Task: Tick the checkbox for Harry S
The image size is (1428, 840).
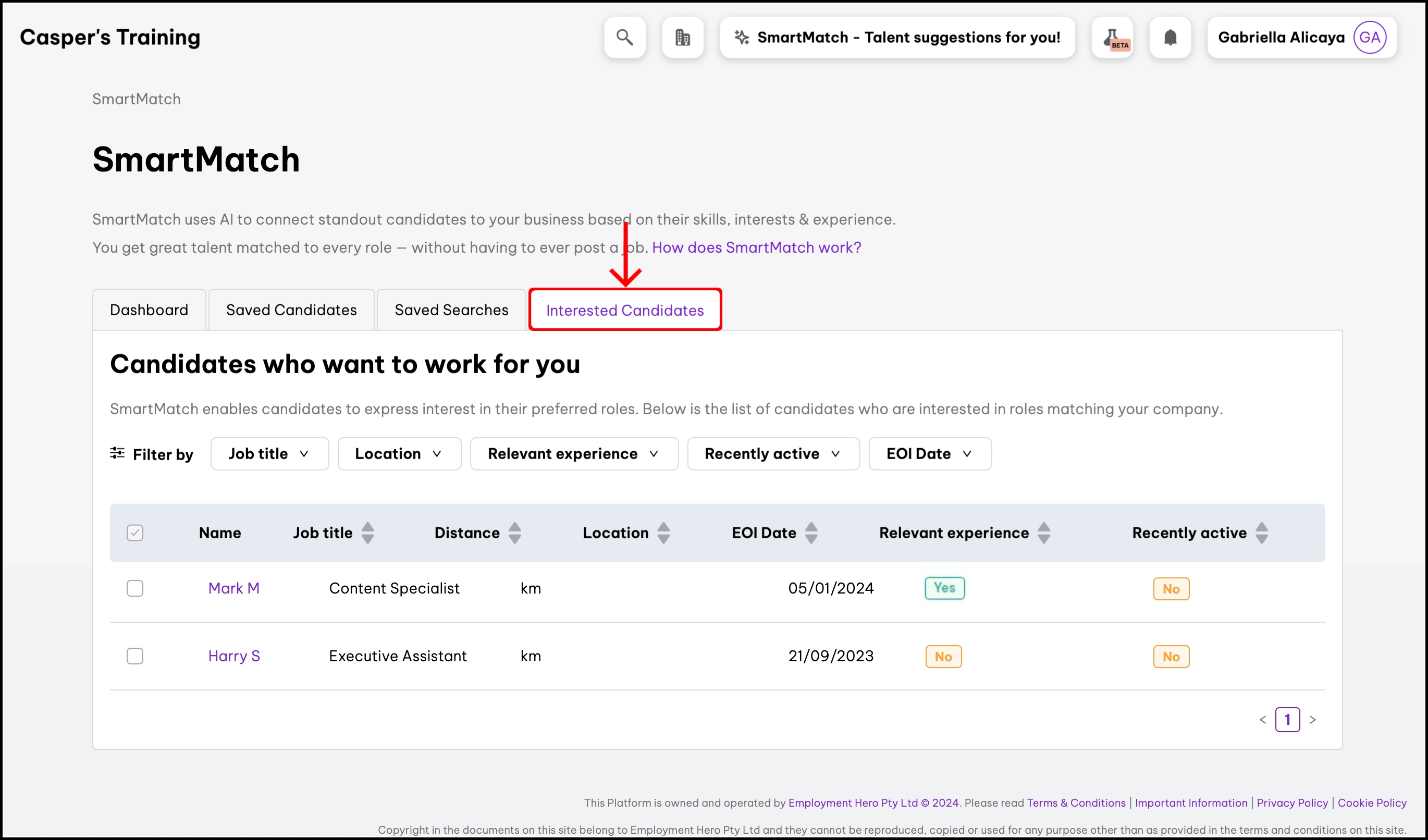Action: [135, 656]
